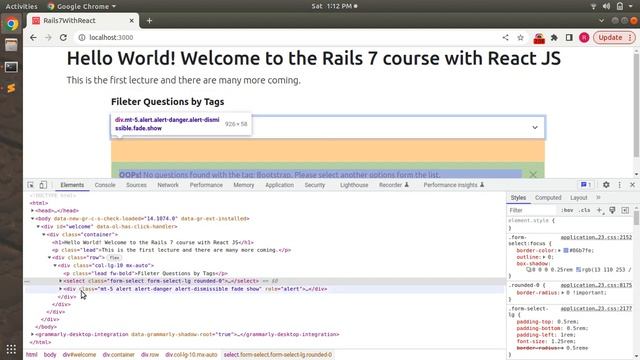Click the Chrome Update button
This screenshot has height=360, width=640.
614,38
